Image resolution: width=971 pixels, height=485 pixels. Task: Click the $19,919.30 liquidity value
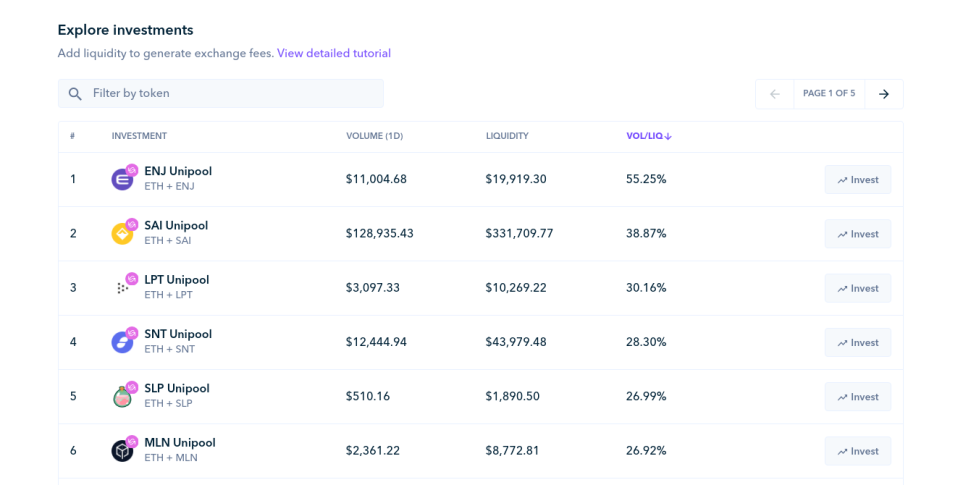pyautogui.click(x=516, y=180)
